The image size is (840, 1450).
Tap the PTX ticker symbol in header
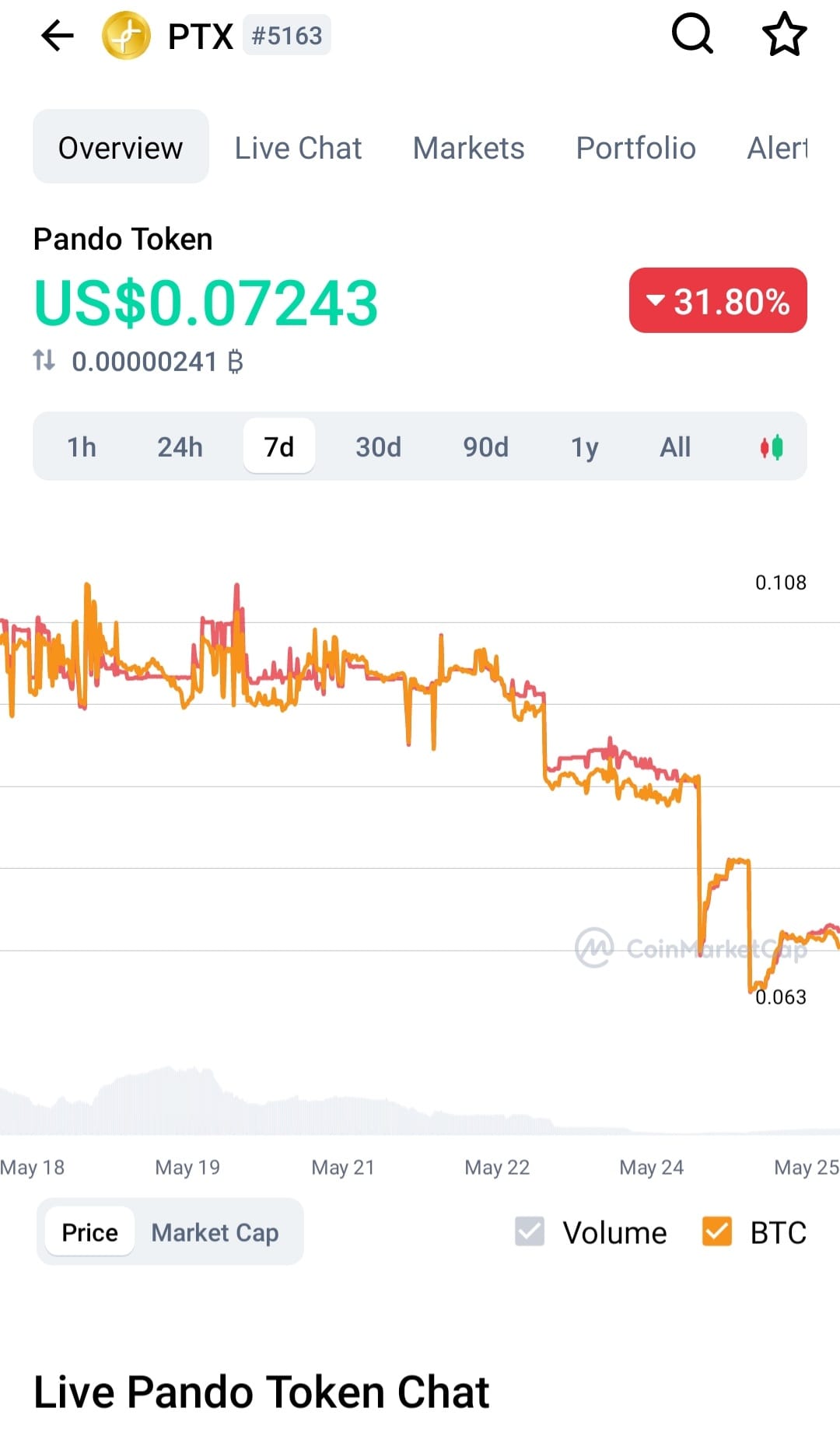point(201,36)
